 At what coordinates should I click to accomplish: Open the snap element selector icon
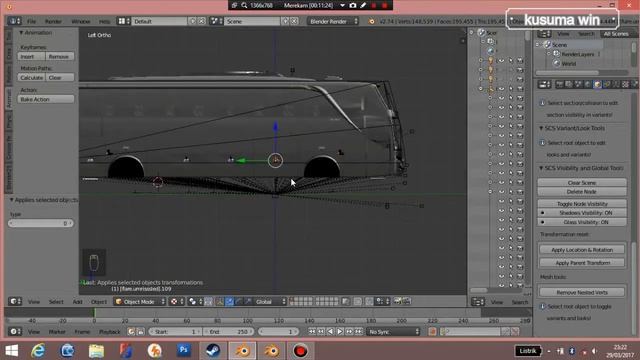coord(382,302)
